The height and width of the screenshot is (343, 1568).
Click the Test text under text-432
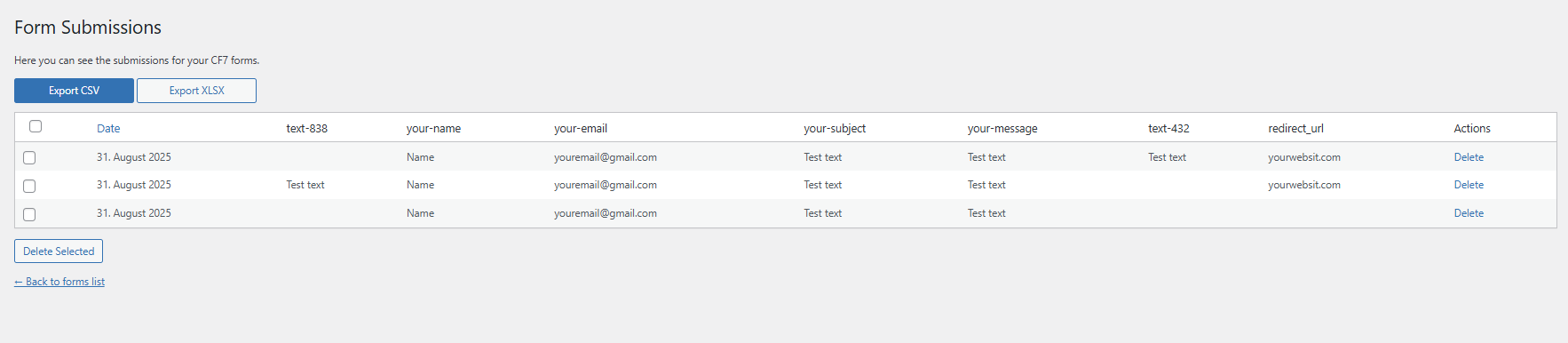(1167, 157)
